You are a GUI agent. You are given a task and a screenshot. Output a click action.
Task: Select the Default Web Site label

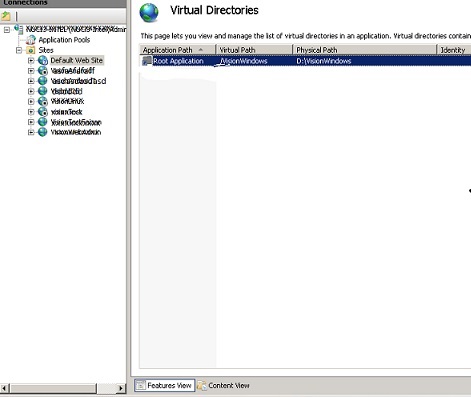point(77,60)
